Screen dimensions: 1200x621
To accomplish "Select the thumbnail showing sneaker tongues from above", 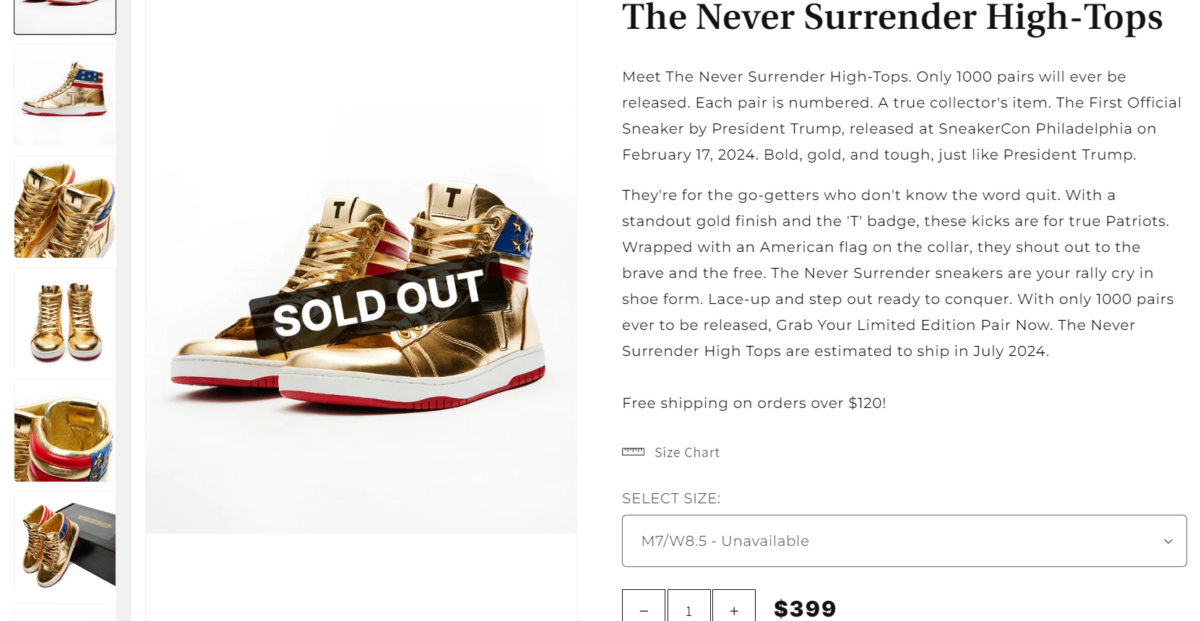I will click(65, 207).
